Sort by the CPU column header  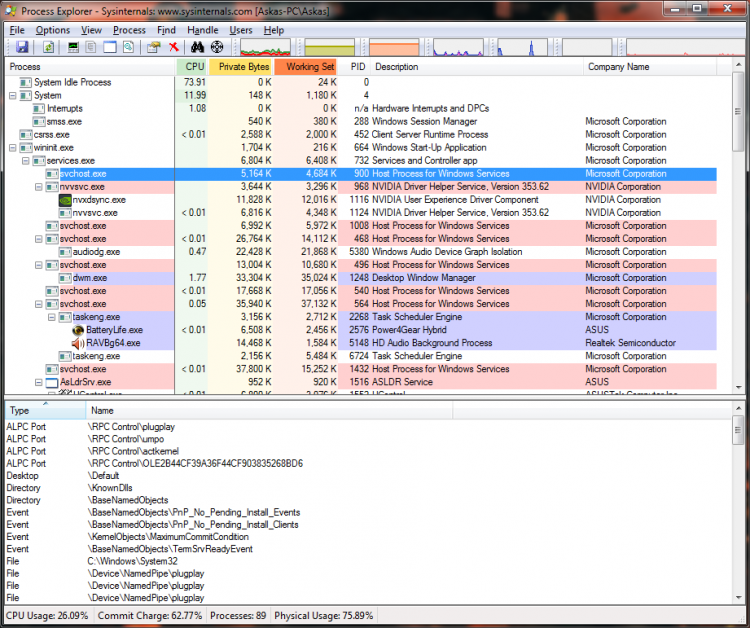(192, 67)
